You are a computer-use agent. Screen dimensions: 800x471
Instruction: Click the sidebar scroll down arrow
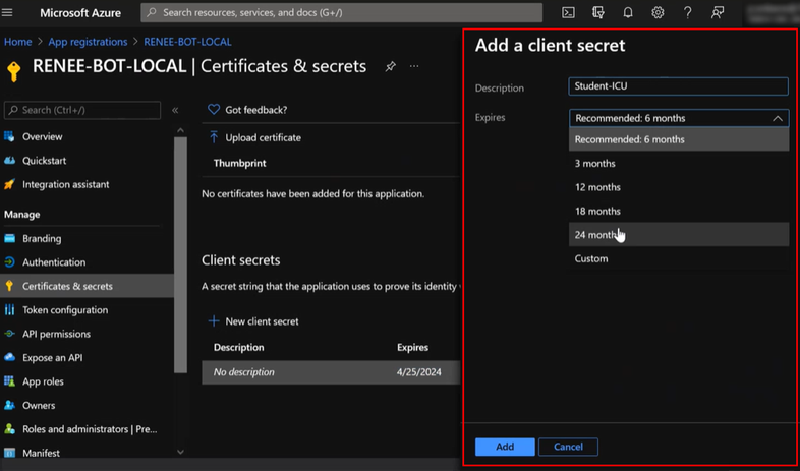click(x=180, y=452)
